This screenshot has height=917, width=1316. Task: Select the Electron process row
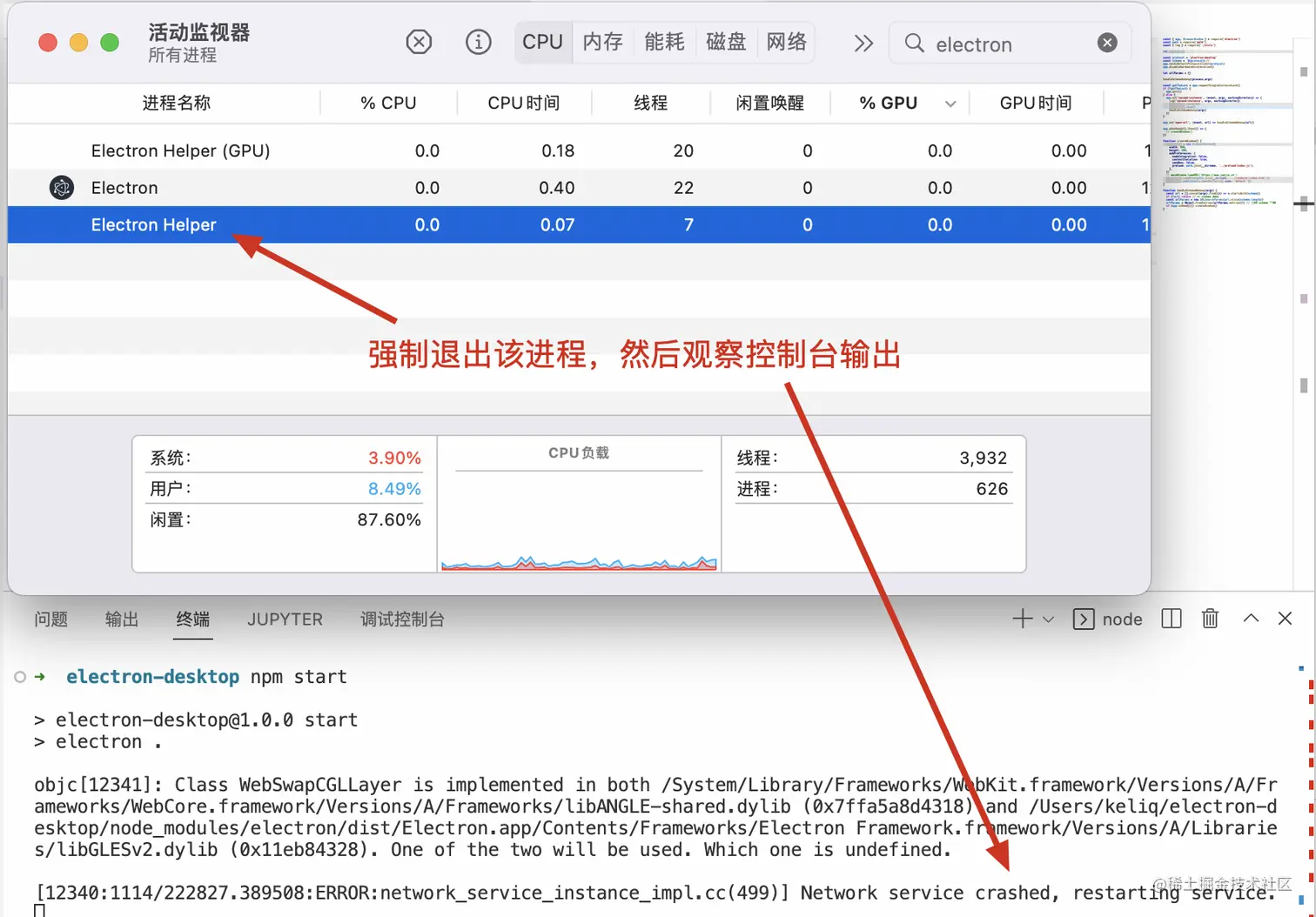coord(579,188)
